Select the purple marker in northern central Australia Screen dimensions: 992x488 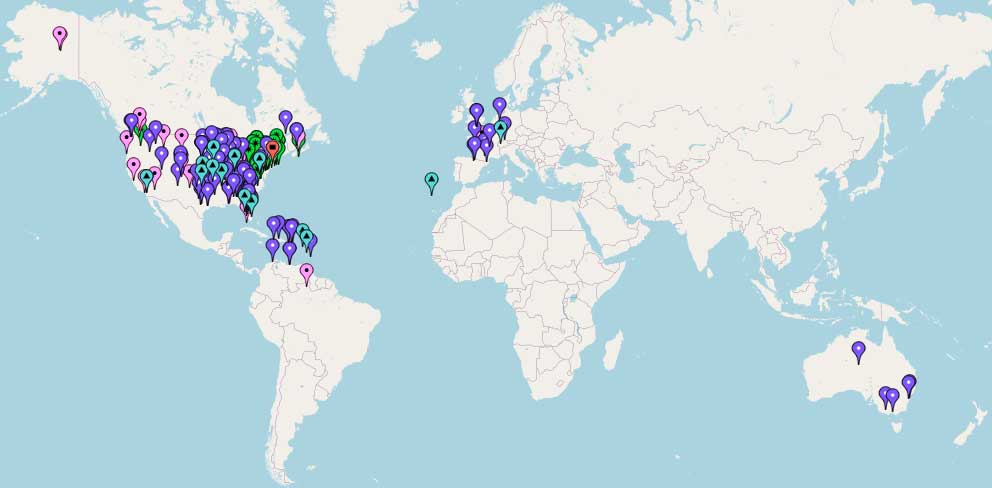[858, 349]
